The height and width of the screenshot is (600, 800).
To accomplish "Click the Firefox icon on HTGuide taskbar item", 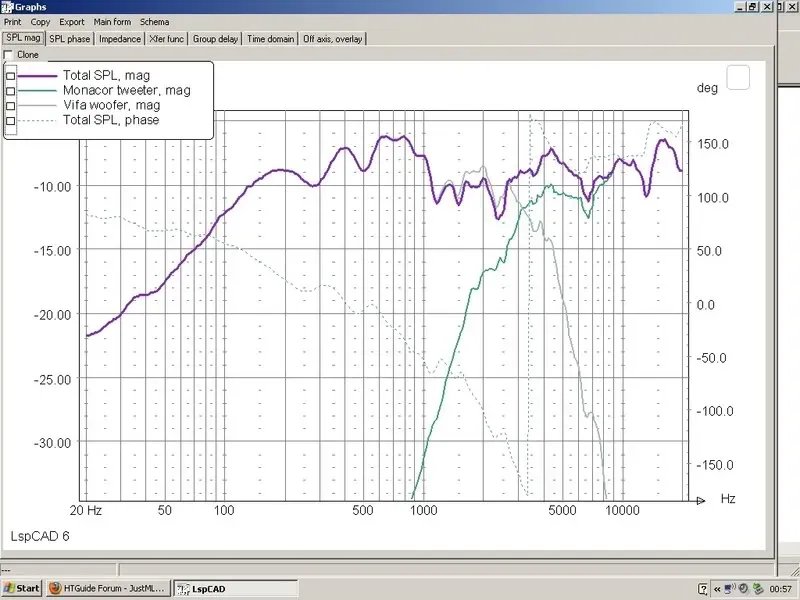I will coord(55,588).
